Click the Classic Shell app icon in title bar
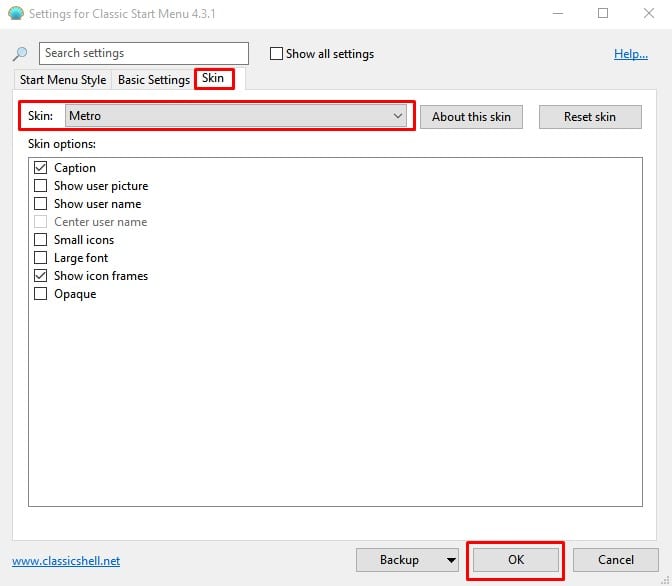672x586 pixels. 16,13
